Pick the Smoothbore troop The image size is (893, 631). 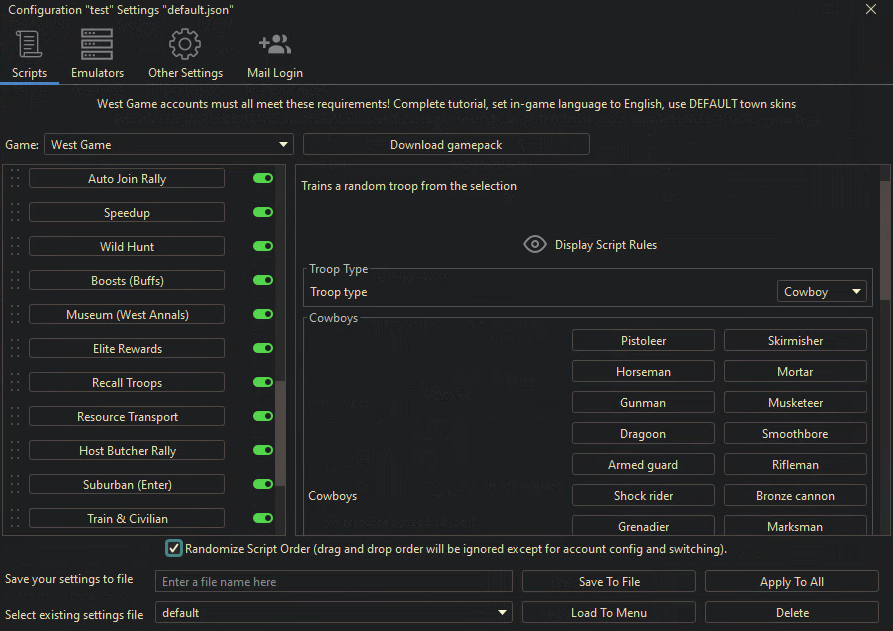[795, 433]
